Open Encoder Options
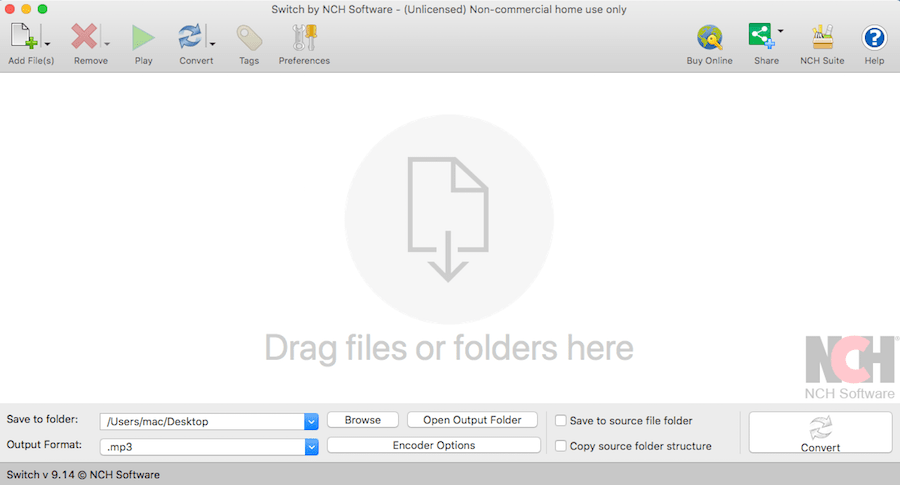 434,445
